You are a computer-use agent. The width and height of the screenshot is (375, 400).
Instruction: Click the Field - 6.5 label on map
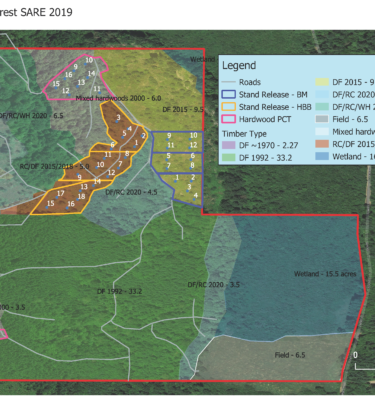[x=290, y=355]
